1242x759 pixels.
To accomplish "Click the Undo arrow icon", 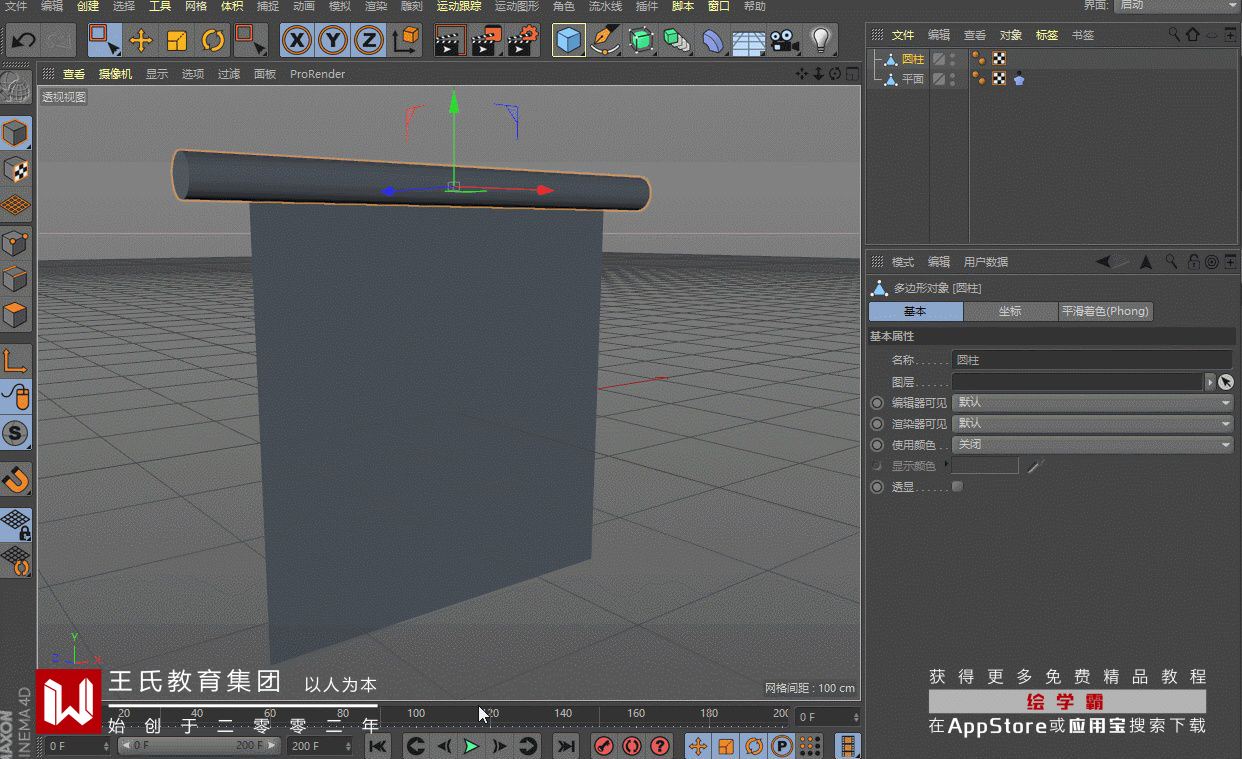I will 24,41.
